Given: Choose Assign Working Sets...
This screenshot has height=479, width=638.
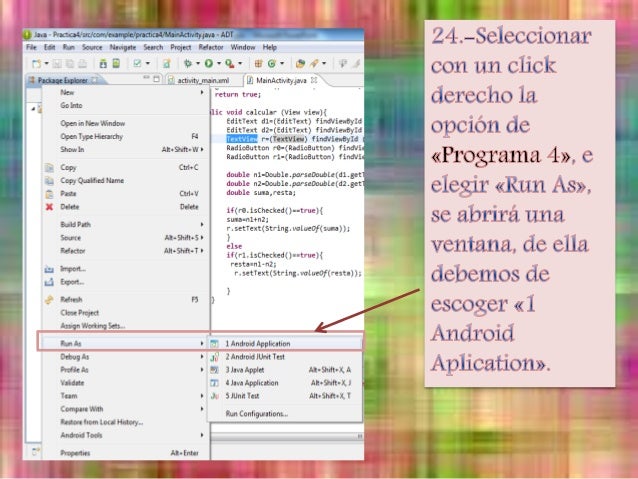Looking at the screenshot, I should tap(126, 326).
